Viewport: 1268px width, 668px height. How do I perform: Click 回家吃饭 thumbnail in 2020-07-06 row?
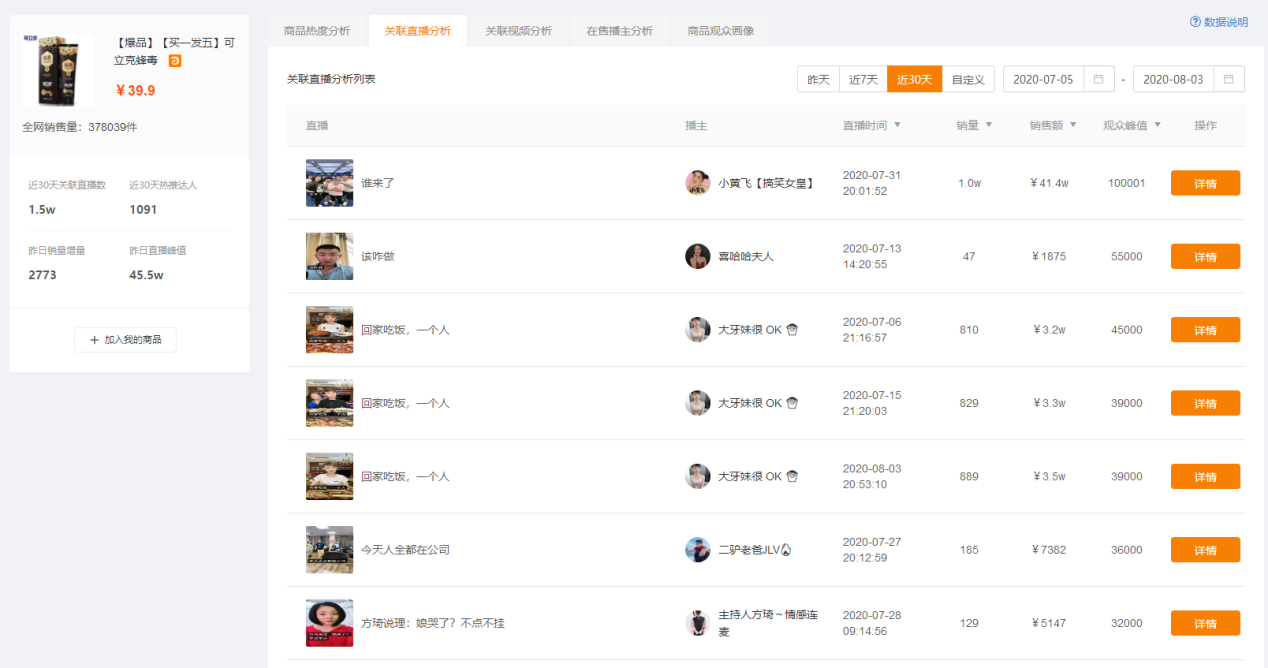329,330
